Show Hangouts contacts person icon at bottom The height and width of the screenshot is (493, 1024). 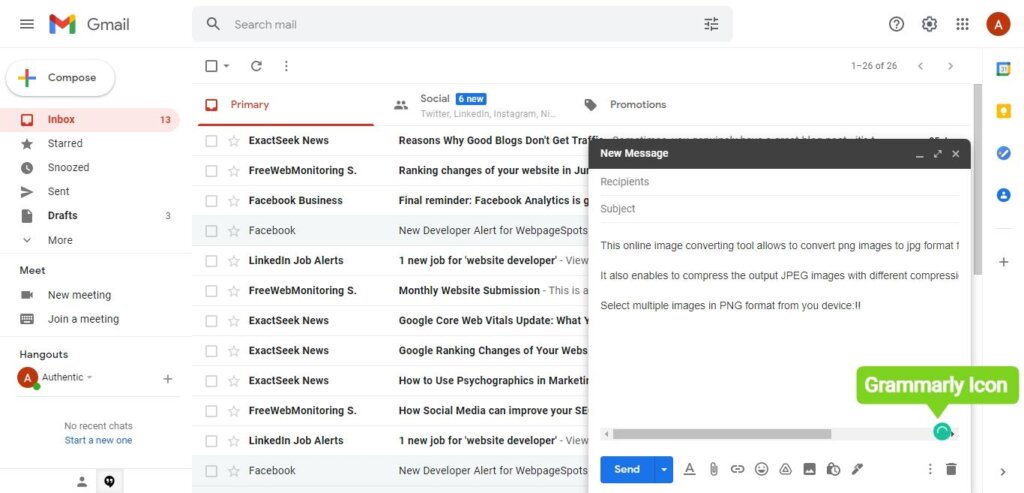tap(82, 482)
